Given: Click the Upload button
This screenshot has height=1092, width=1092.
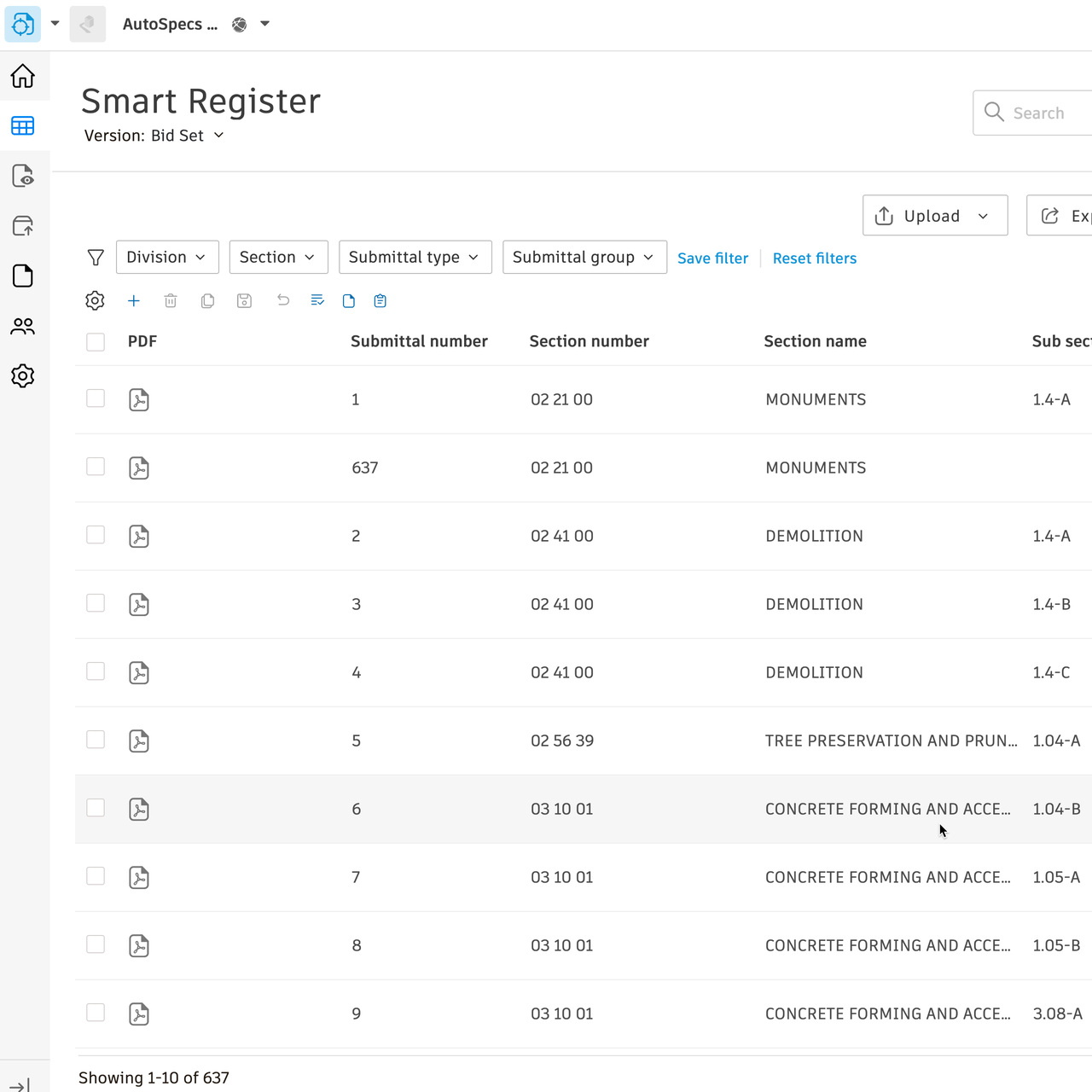Looking at the screenshot, I should [x=935, y=216].
